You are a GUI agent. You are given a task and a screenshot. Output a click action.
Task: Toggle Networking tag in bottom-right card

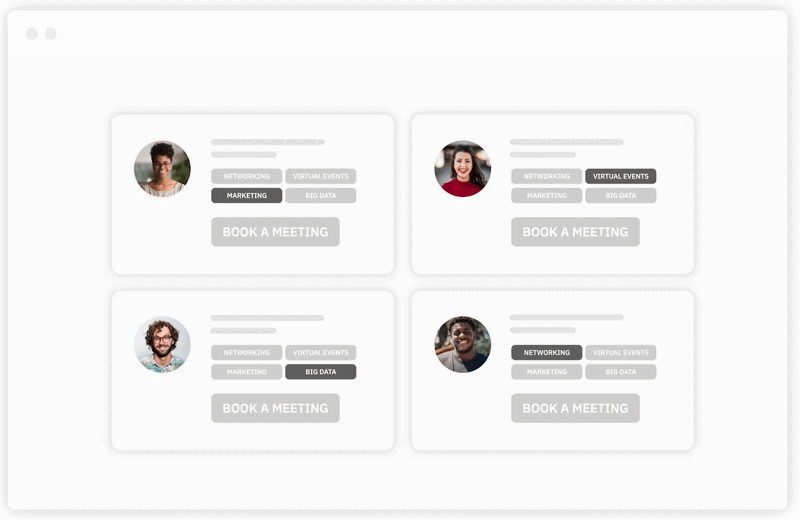click(546, 353)
